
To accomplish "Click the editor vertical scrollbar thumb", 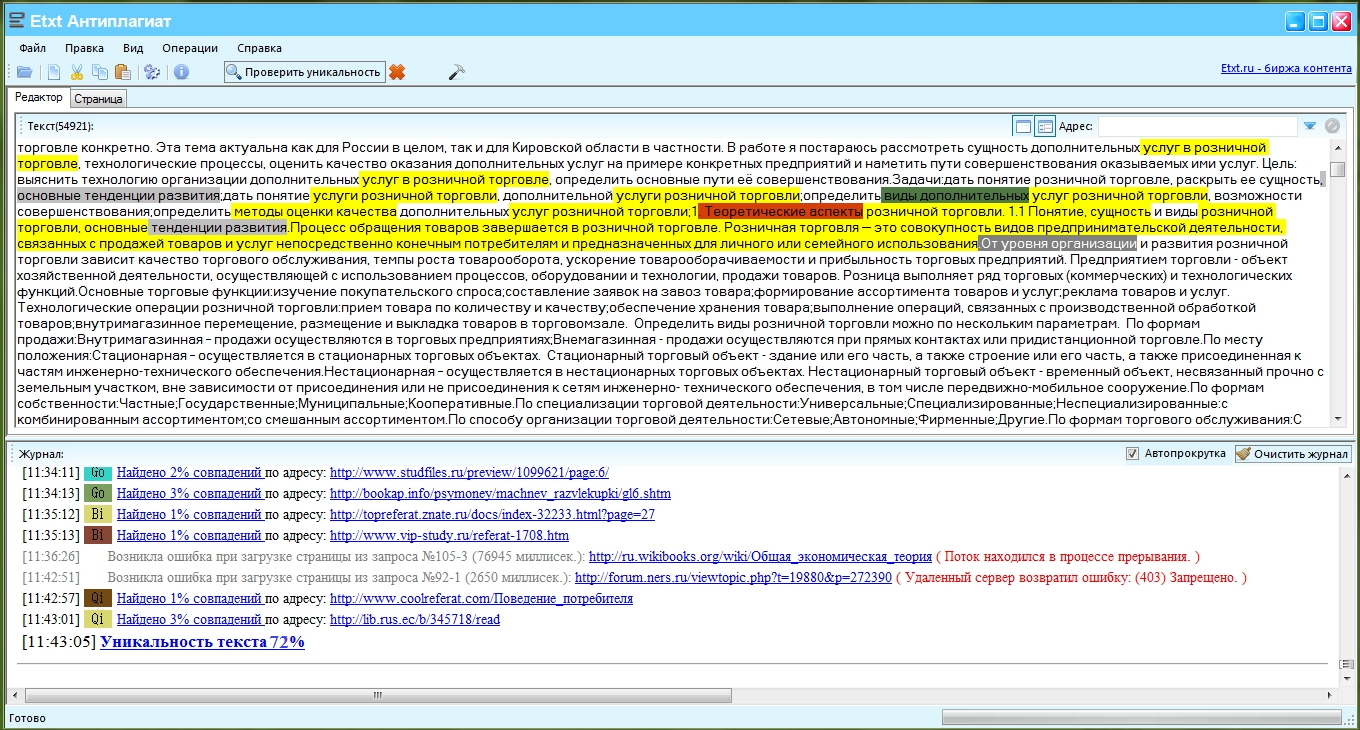I will click(x=1337, y=169).
